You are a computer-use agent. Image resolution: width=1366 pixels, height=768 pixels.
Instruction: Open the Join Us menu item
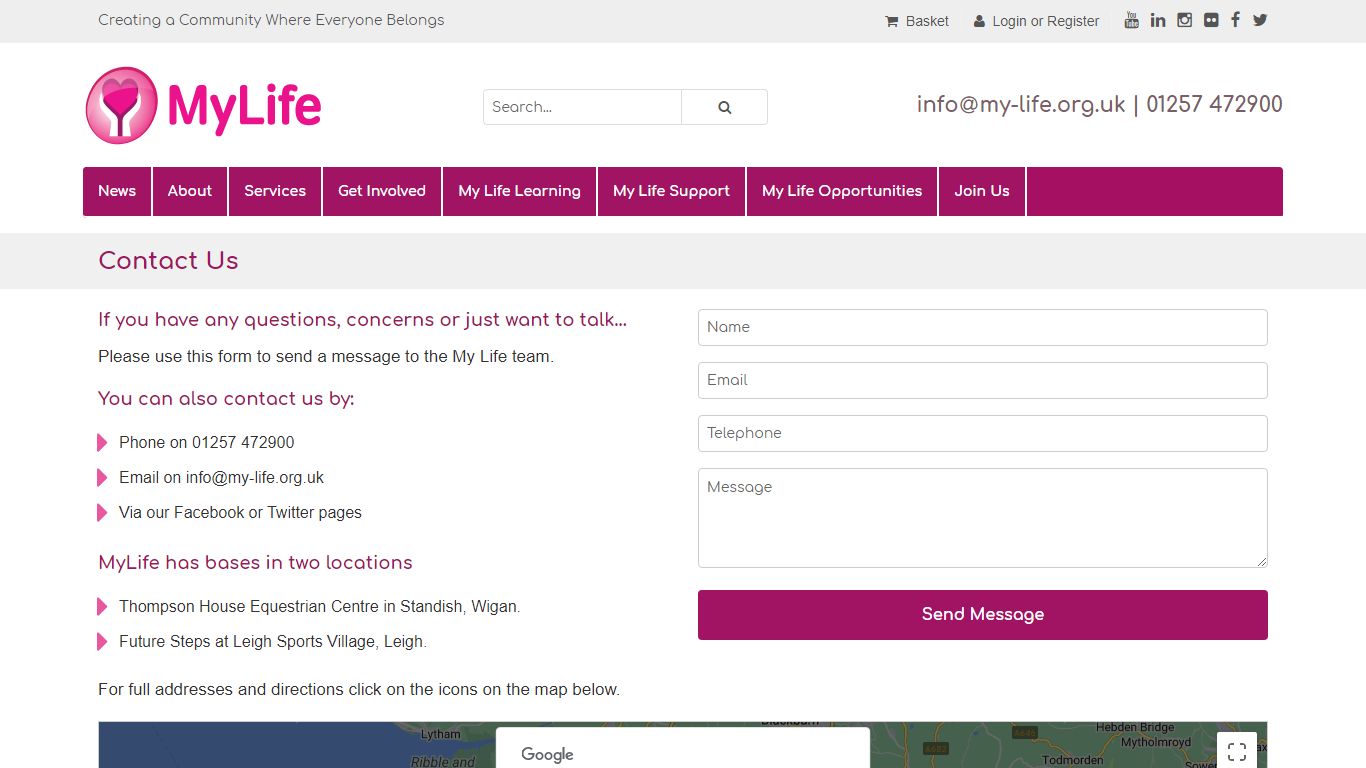coord(982,191)
